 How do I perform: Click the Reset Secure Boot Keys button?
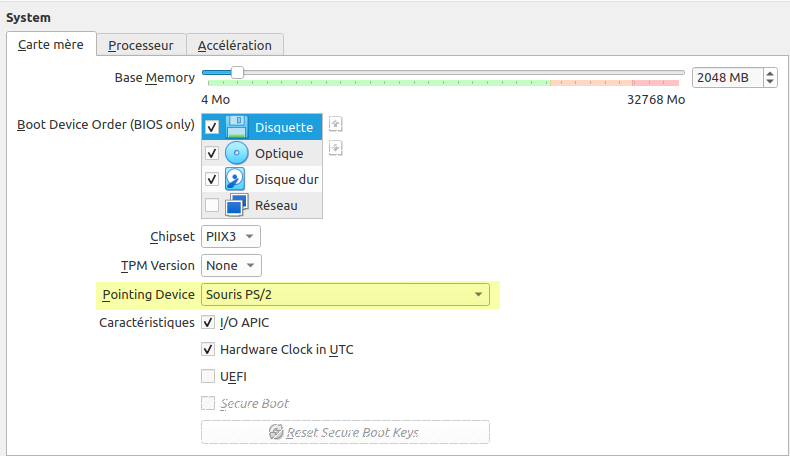tap(345, 432)
